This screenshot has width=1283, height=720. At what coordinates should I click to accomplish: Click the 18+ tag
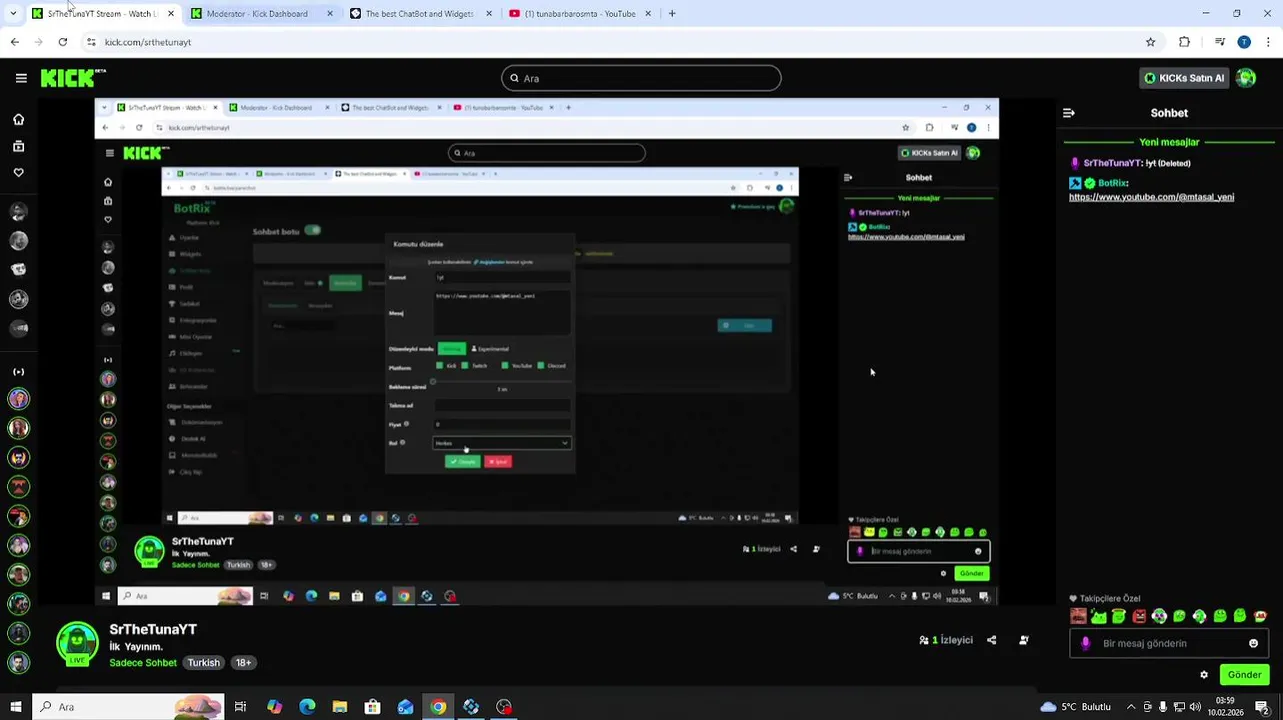pos(243,663)
